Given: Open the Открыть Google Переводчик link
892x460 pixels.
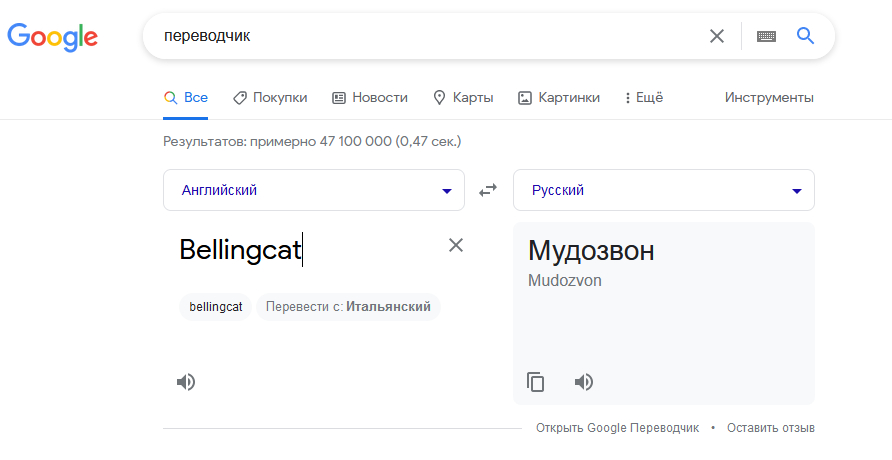Looking at the screenshot, I should click(x=617, y=428).
